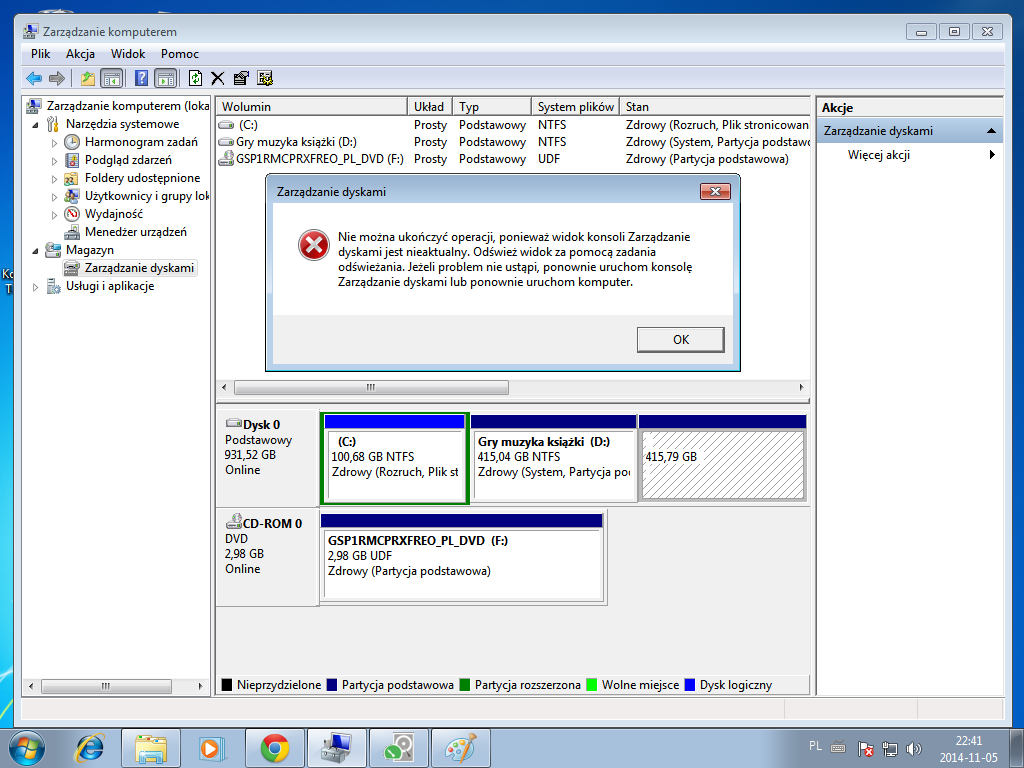Sort by Stan column header
1024x768 pixels.
(714, 106)
